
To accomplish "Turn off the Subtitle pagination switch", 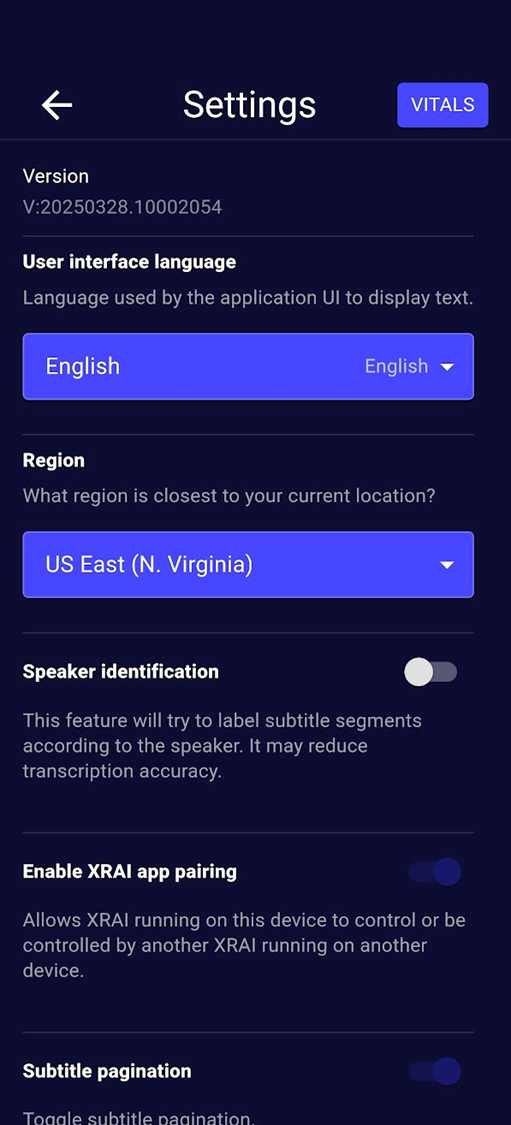I will (x=435, y=1071).
